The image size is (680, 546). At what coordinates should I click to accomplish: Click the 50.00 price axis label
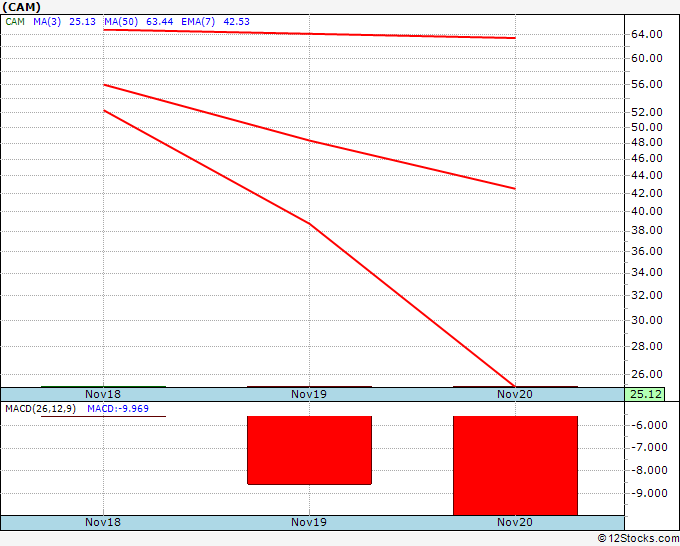(x=647, y=127)
